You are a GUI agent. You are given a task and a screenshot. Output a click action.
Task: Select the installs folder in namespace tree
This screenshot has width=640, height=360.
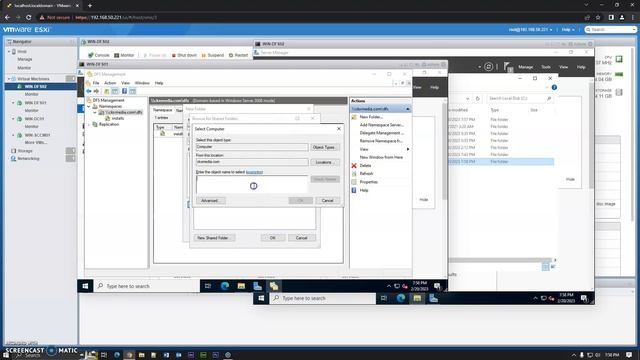(118, 118)
